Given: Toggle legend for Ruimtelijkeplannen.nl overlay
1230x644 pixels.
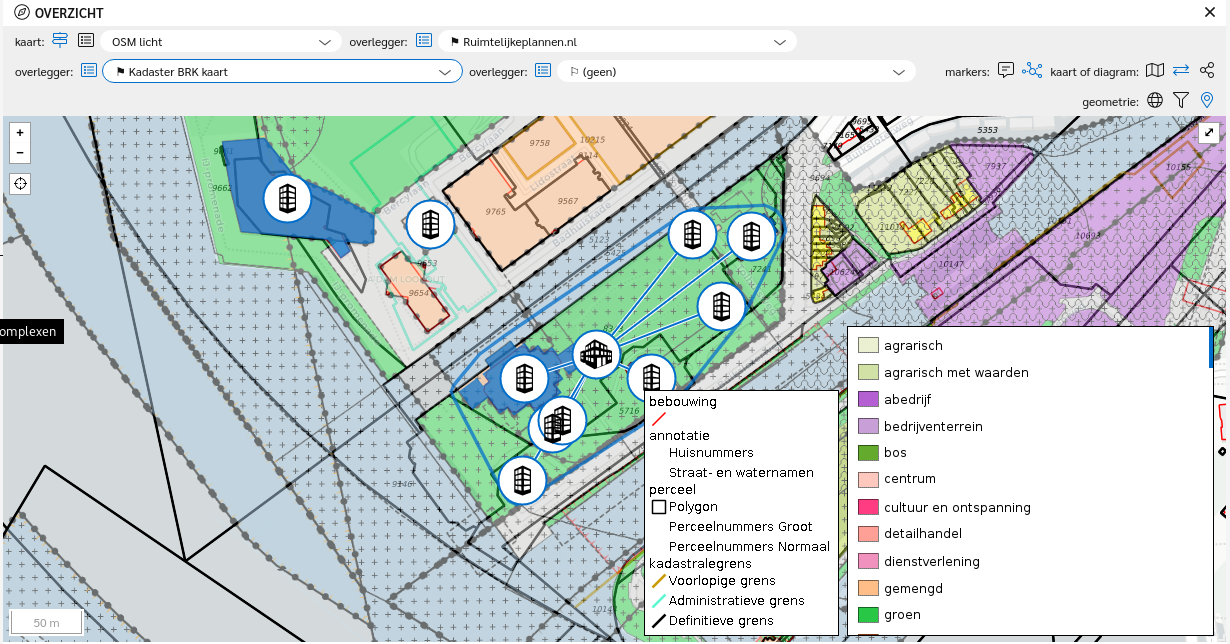Looking at the screenshot, I should pyautogui.click(x=424, y=42).
